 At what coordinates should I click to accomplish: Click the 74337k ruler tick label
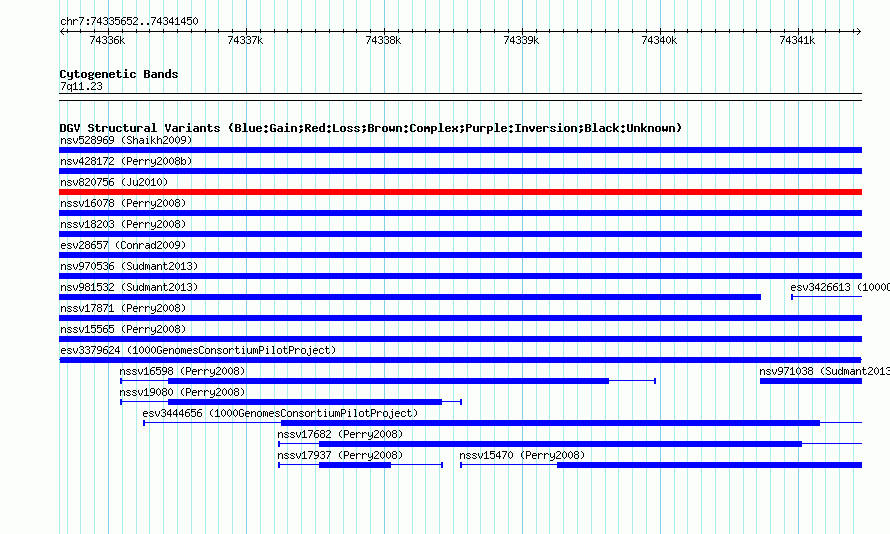pyautogui.click(x=245, y=40)
